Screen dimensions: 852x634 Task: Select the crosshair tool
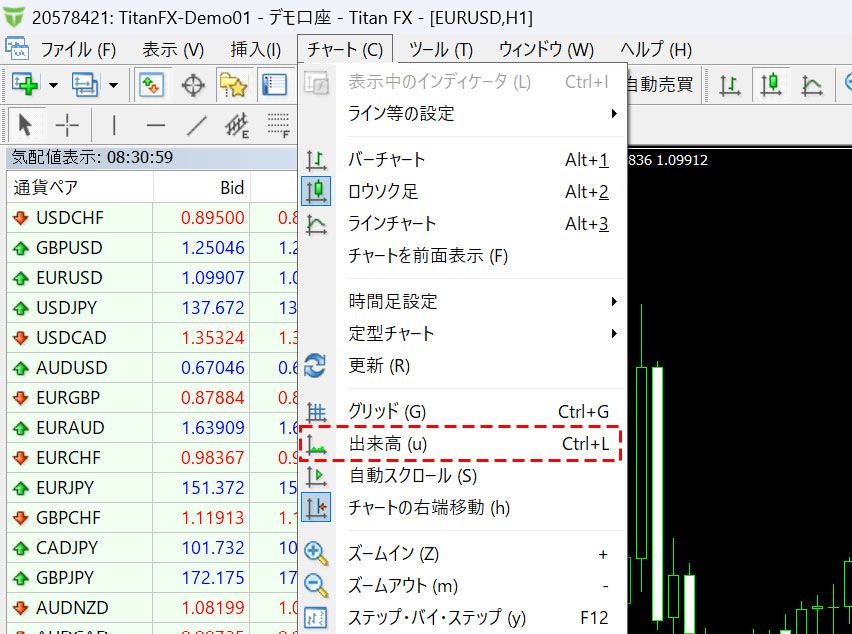[x=66, y=125]
